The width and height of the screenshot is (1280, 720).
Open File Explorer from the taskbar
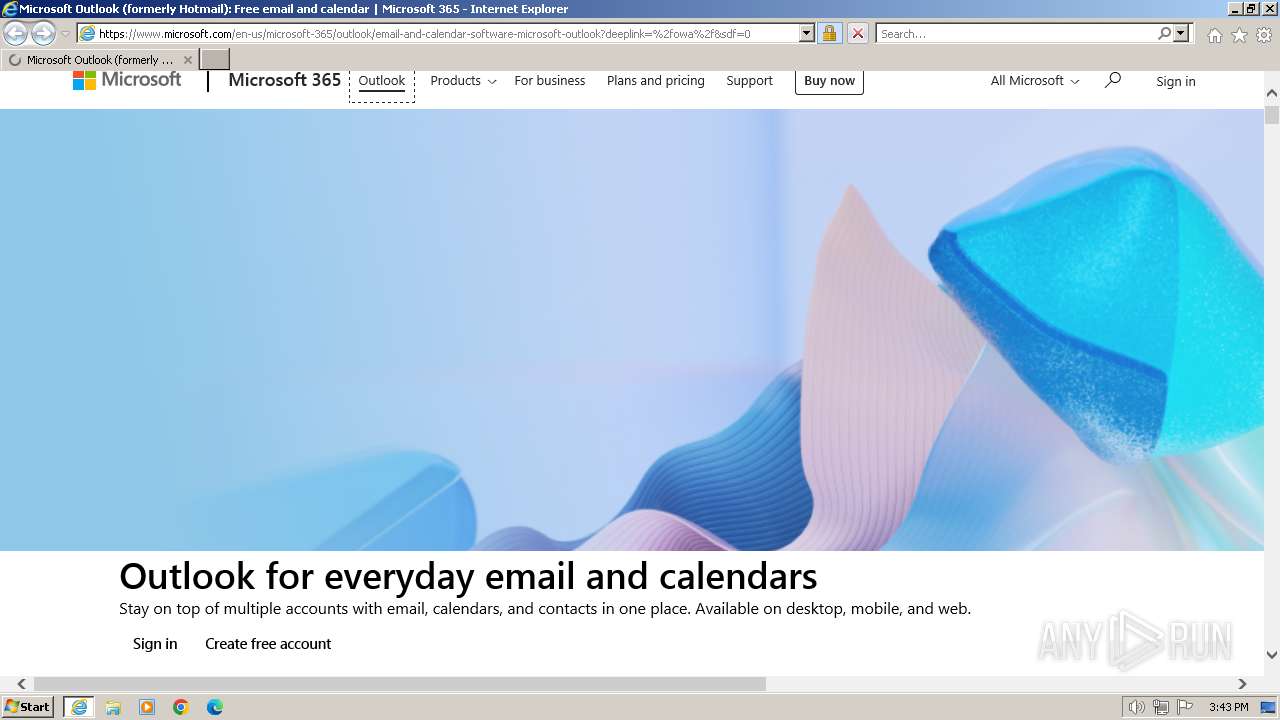coord(113,707)
